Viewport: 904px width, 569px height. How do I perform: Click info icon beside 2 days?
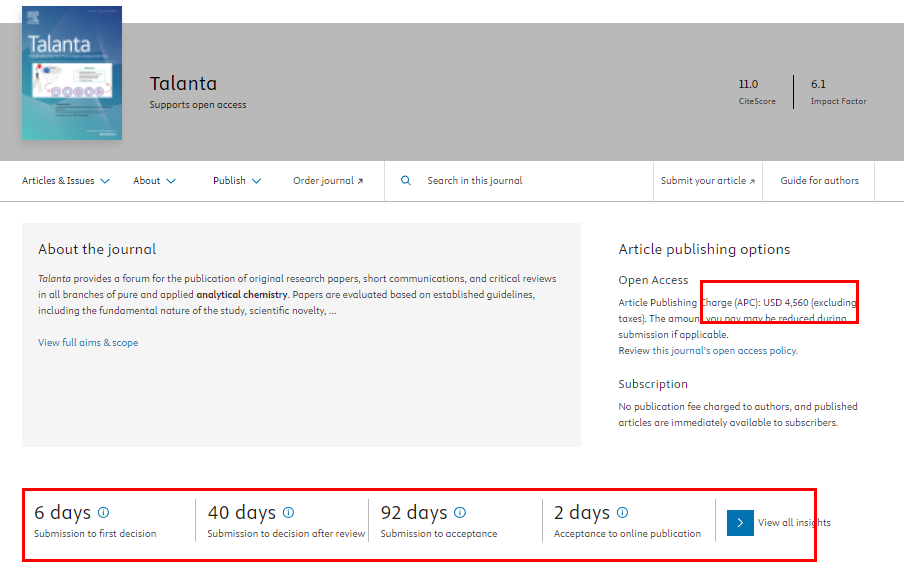coord(622,513)
